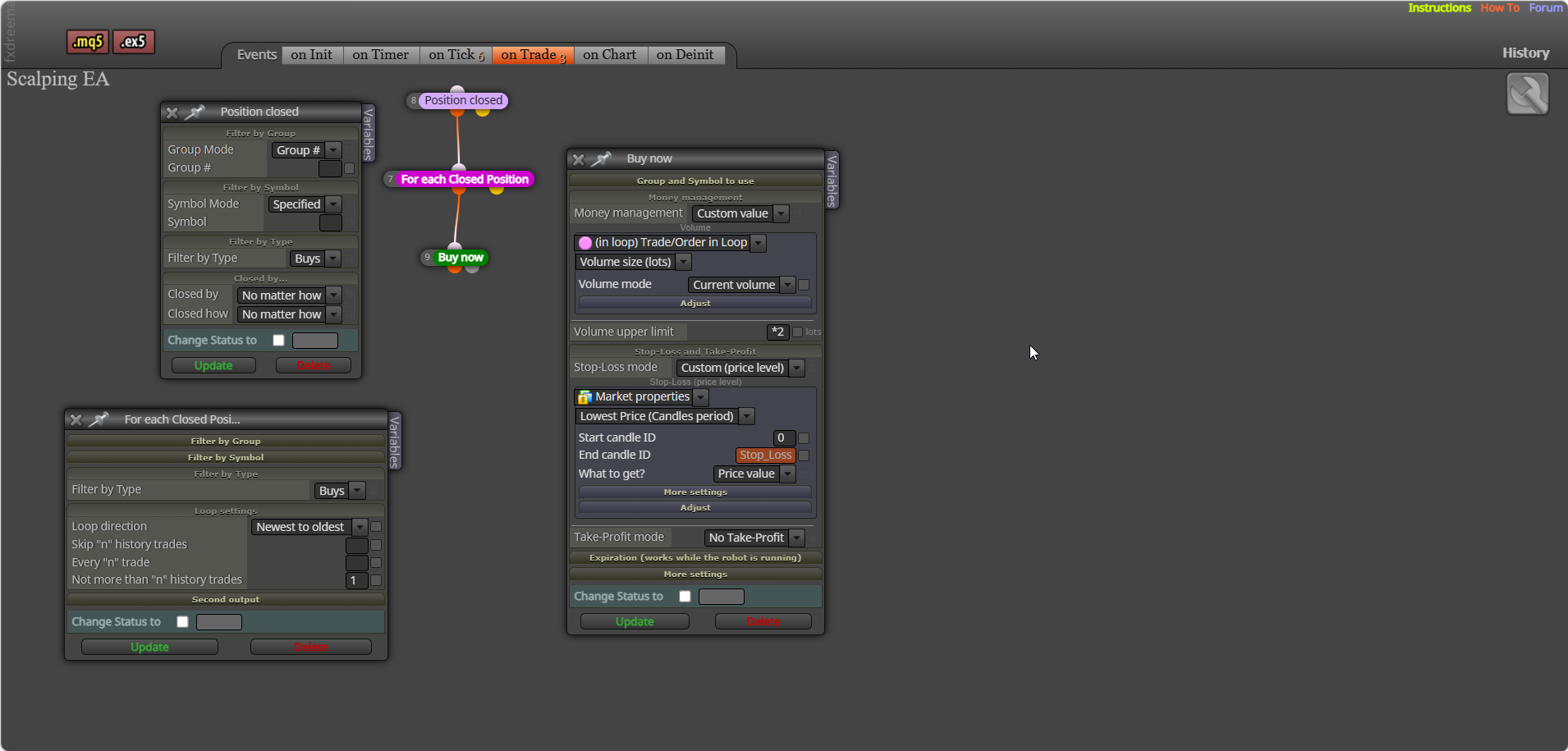
Task: Toggle the Volume upper limit checkbox
Action: click(x=797, y=332)
